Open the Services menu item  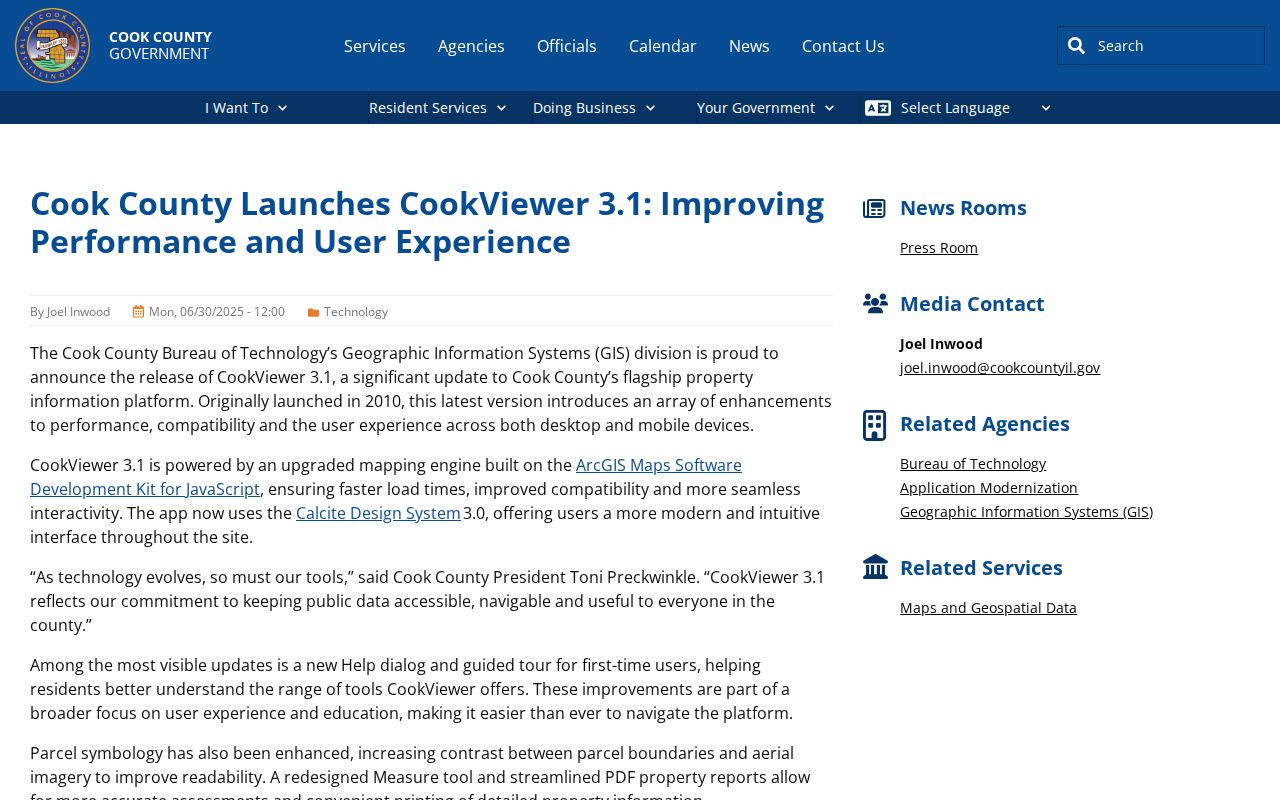(x=375, y=46)
